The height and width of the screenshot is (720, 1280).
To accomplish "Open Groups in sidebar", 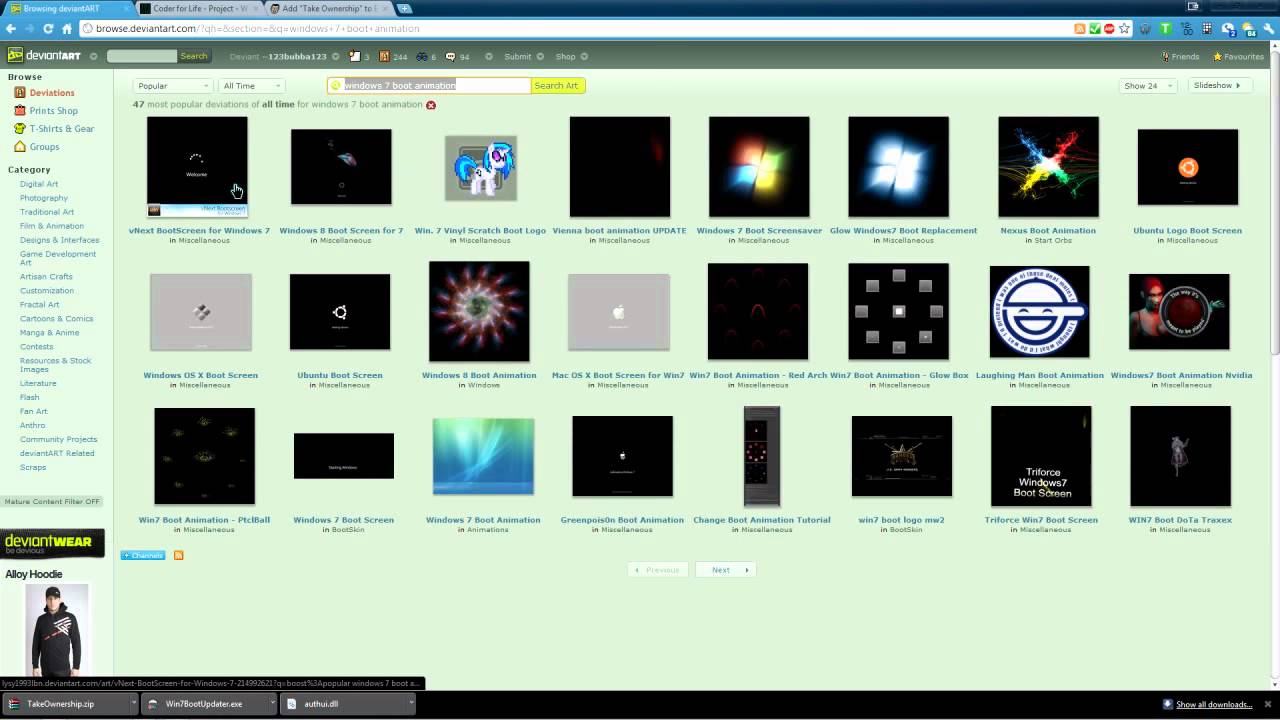I will click(x=44, y=147).
